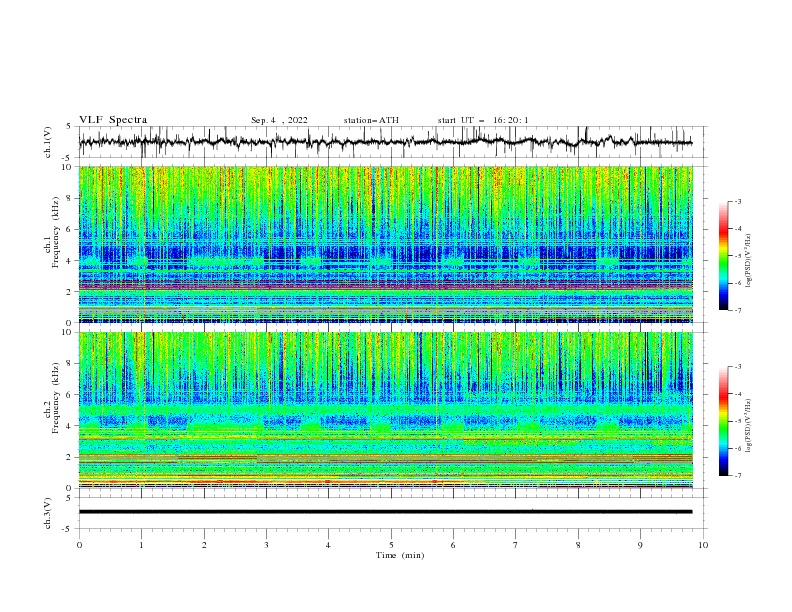
Task: Click the "start UT = 16:20: 1" text
Action: tap(483, 120)
